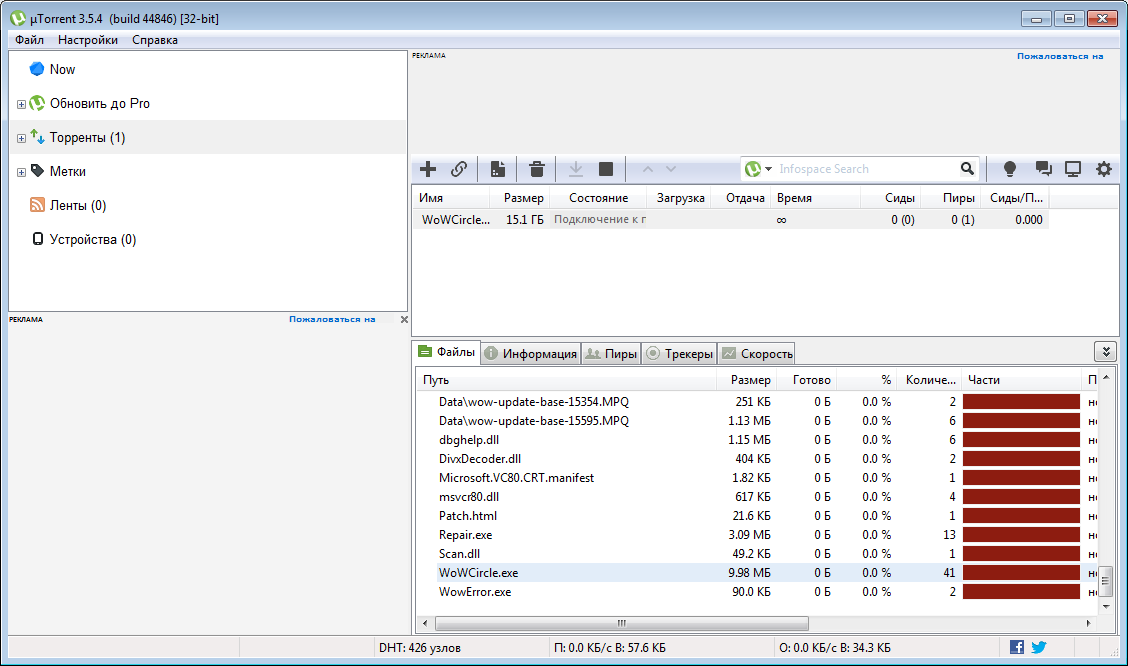Open the chat bubbles icon in toolbar
This screenshot has height=666, width=1128.
tap(1043, 169)
